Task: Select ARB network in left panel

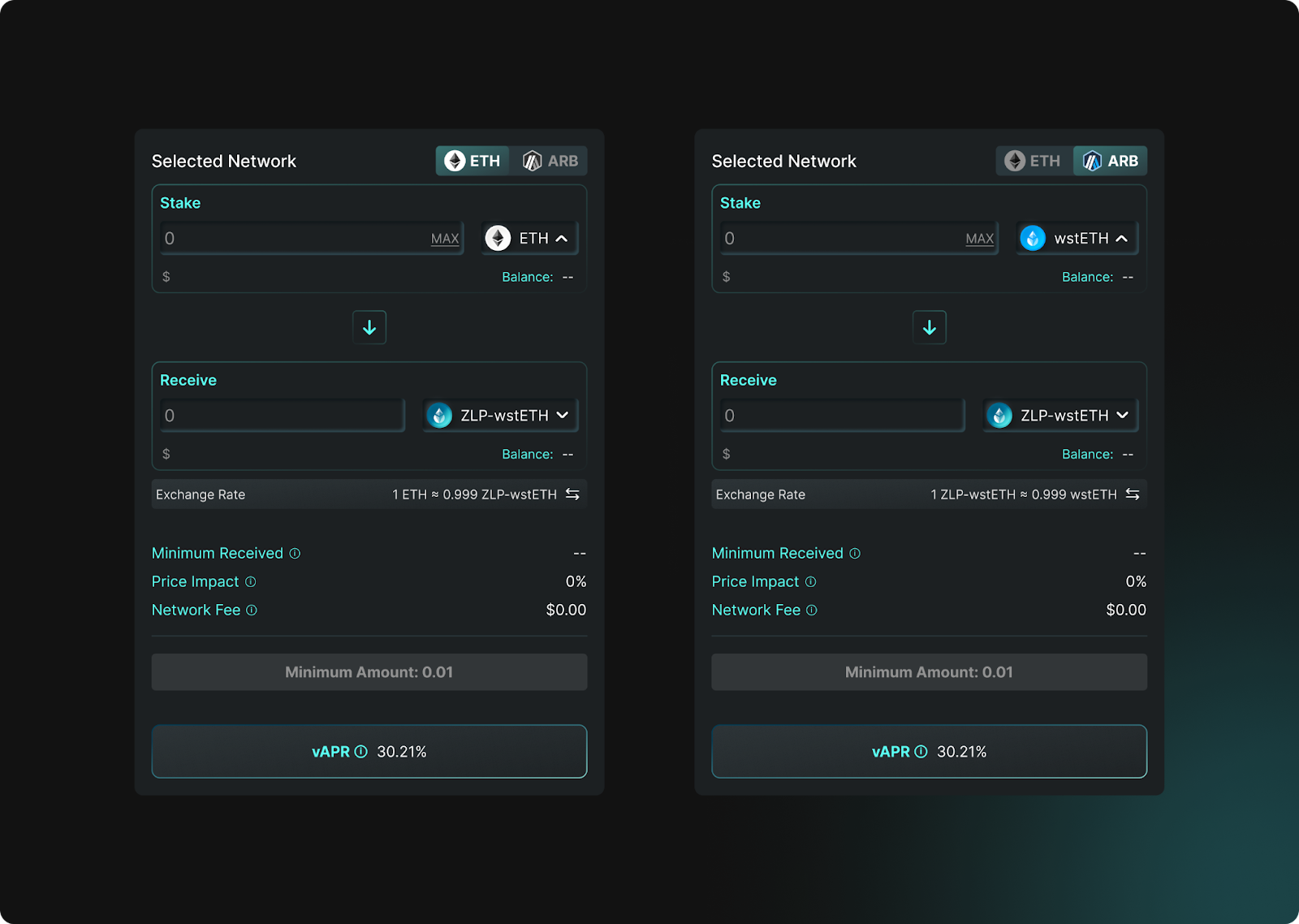Action: pos(549,161)
